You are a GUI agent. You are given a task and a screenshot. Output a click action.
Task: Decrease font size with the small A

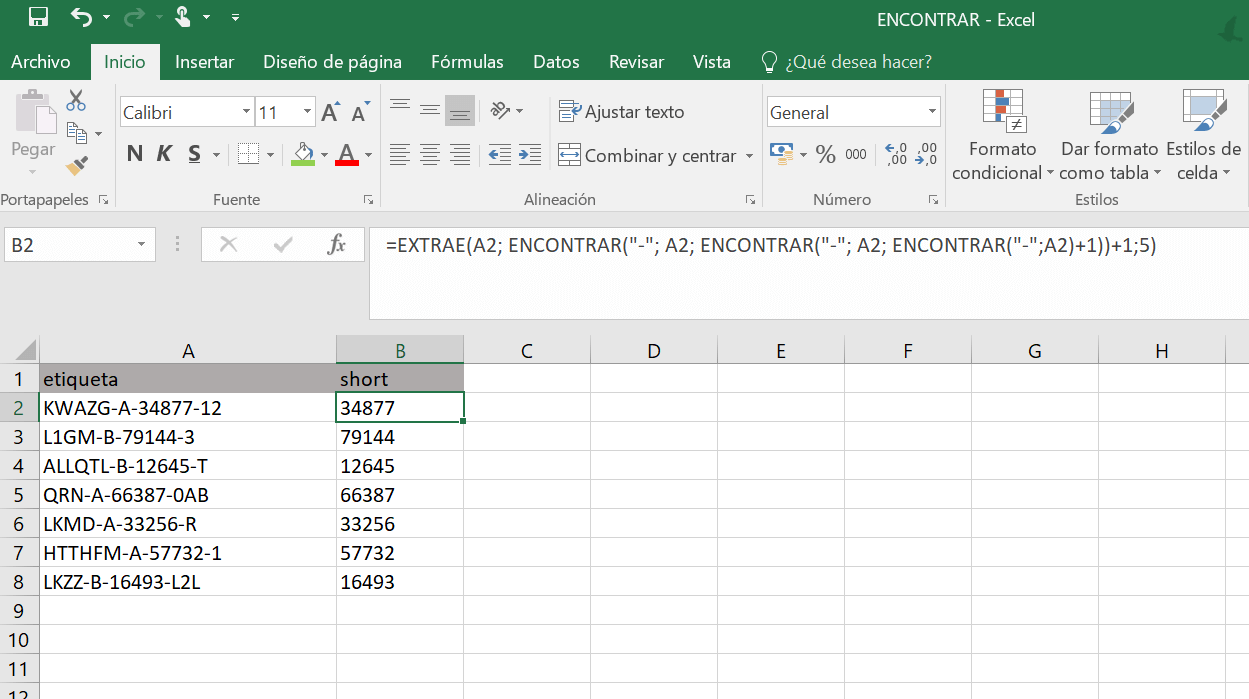361,113
